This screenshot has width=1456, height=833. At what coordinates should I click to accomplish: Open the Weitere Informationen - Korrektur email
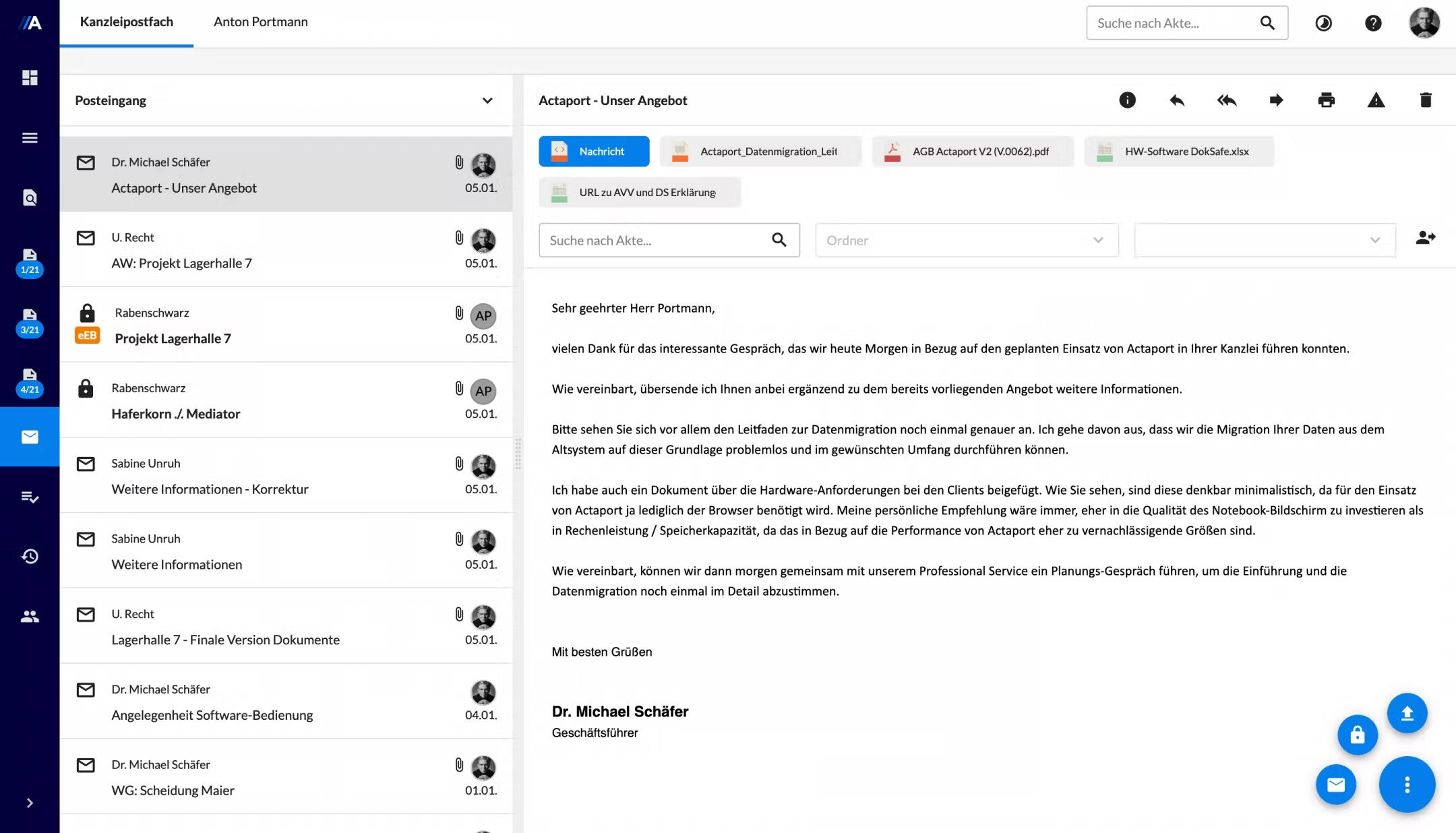point(286,476)
